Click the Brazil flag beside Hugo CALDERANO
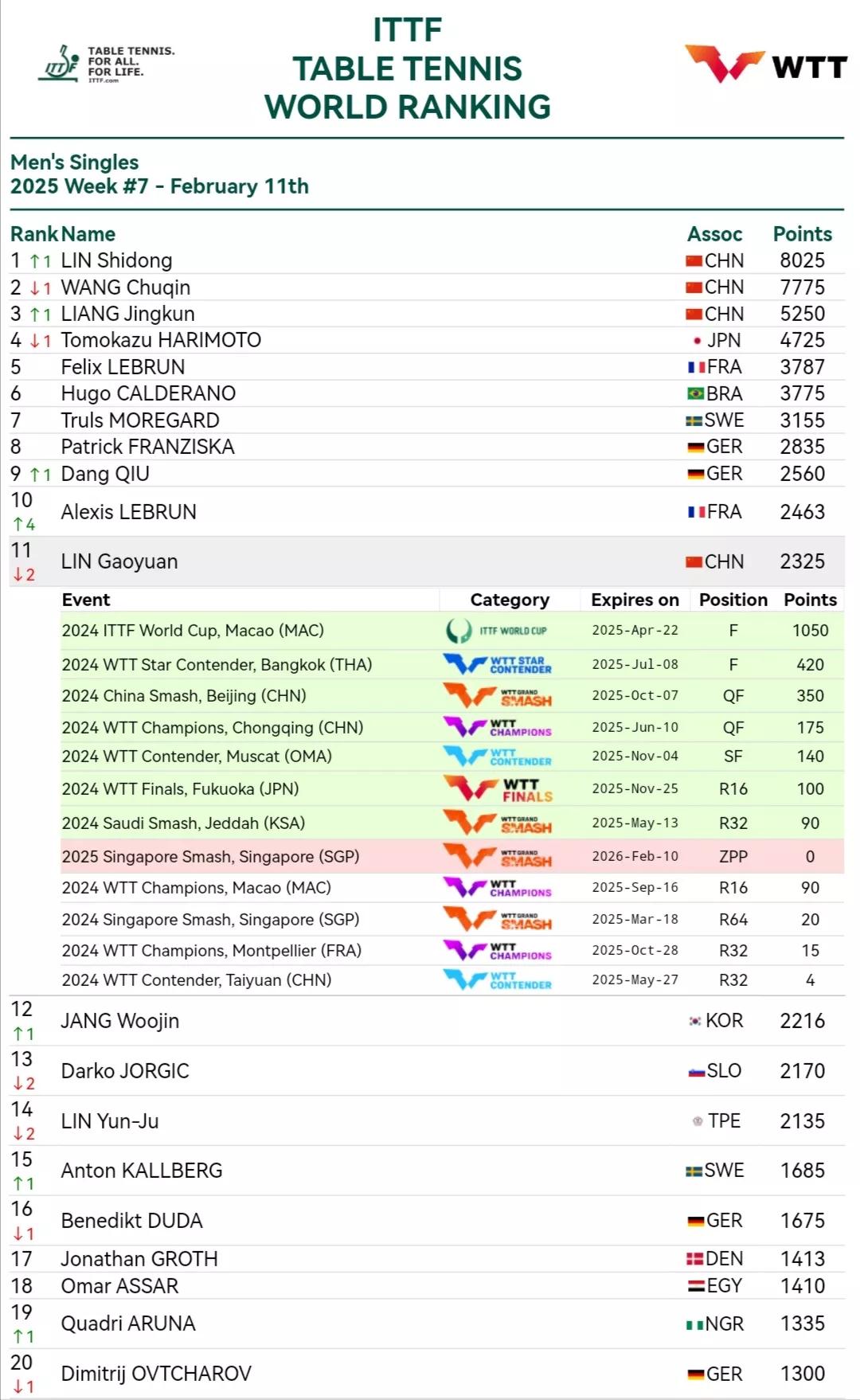 point(695,393)
